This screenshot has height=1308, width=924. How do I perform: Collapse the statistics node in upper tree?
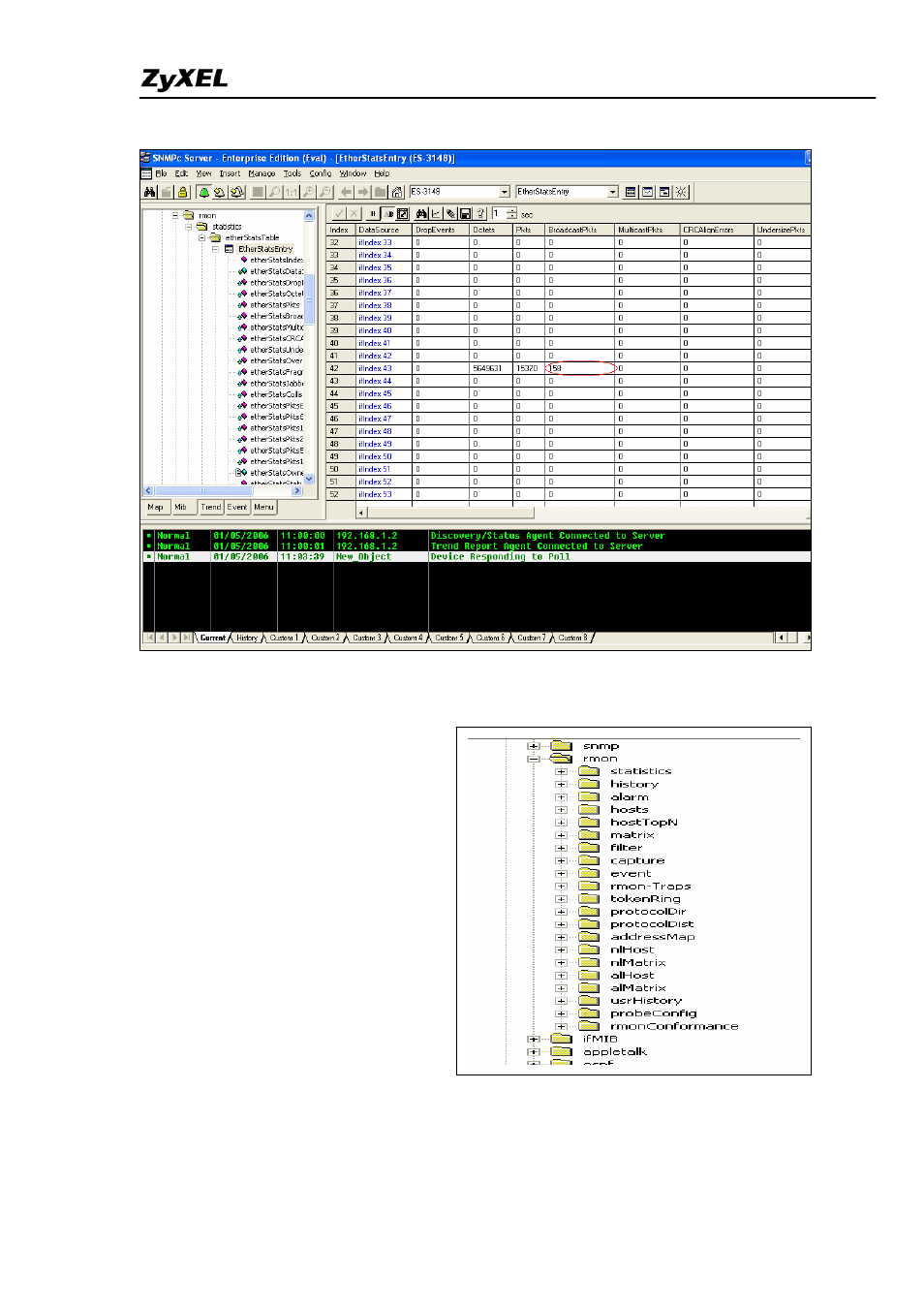189,227
